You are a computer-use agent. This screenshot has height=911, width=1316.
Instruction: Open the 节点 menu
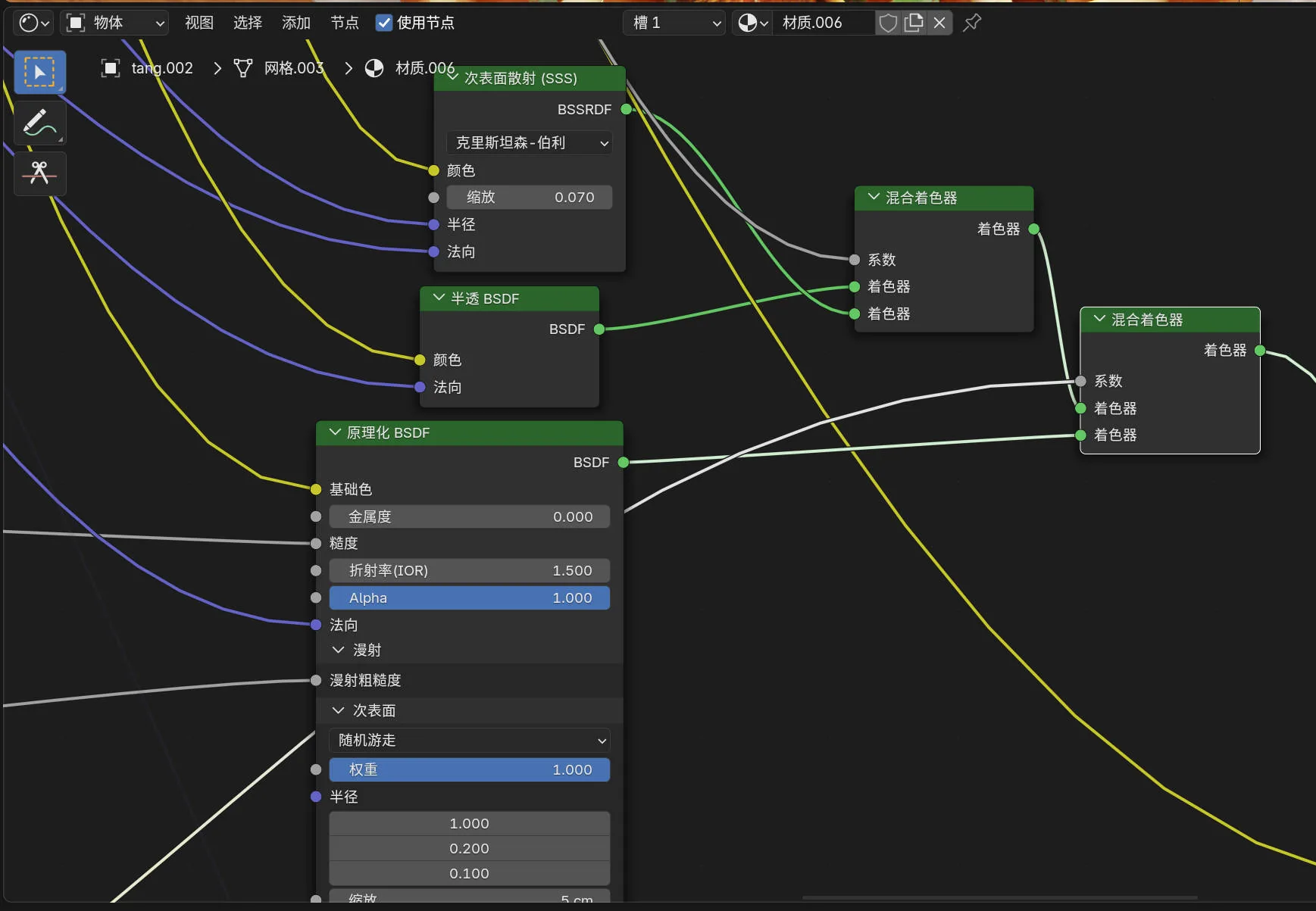coord(345,23)
